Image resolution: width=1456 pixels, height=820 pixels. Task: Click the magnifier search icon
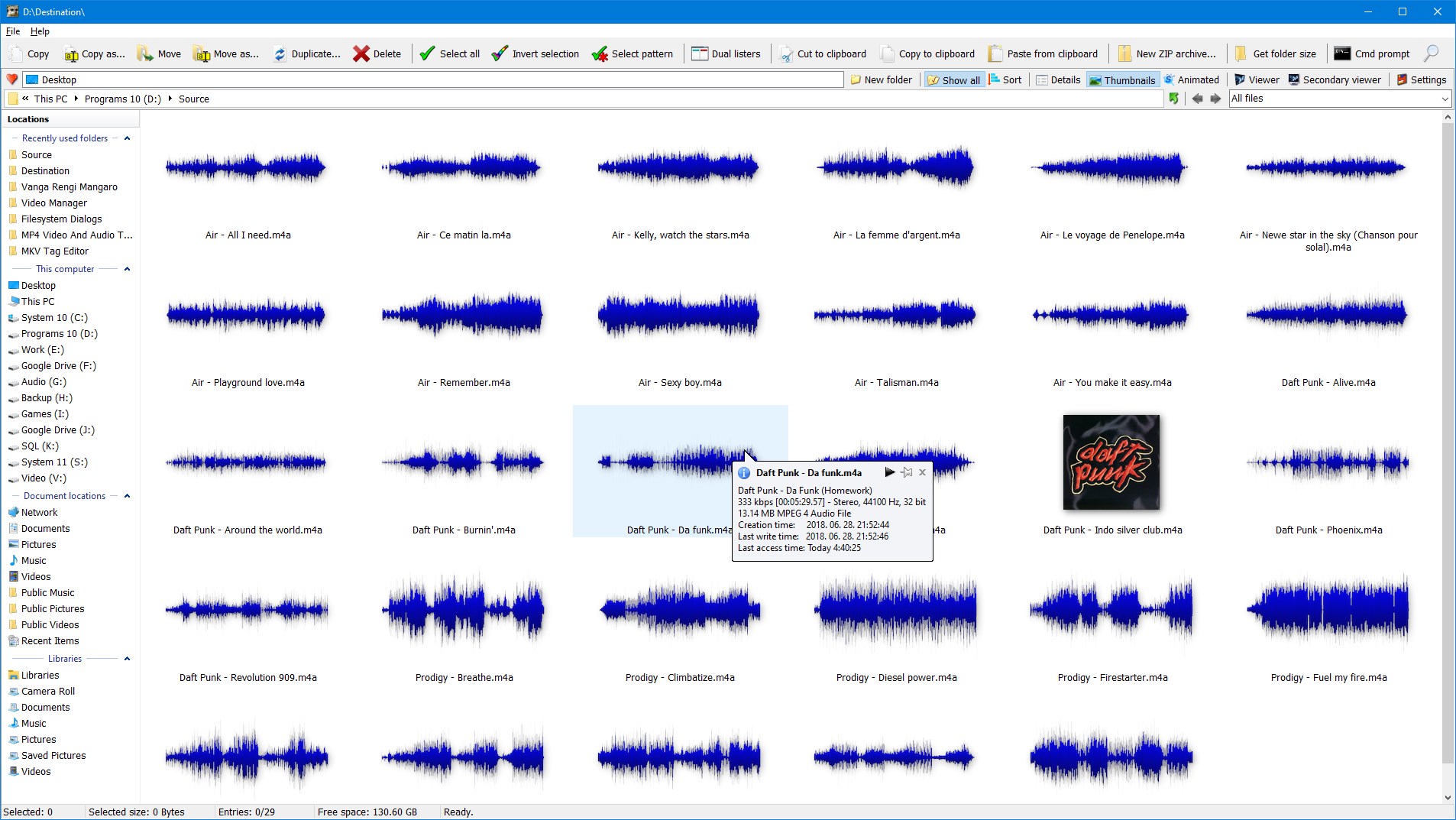coord(1432,53)
